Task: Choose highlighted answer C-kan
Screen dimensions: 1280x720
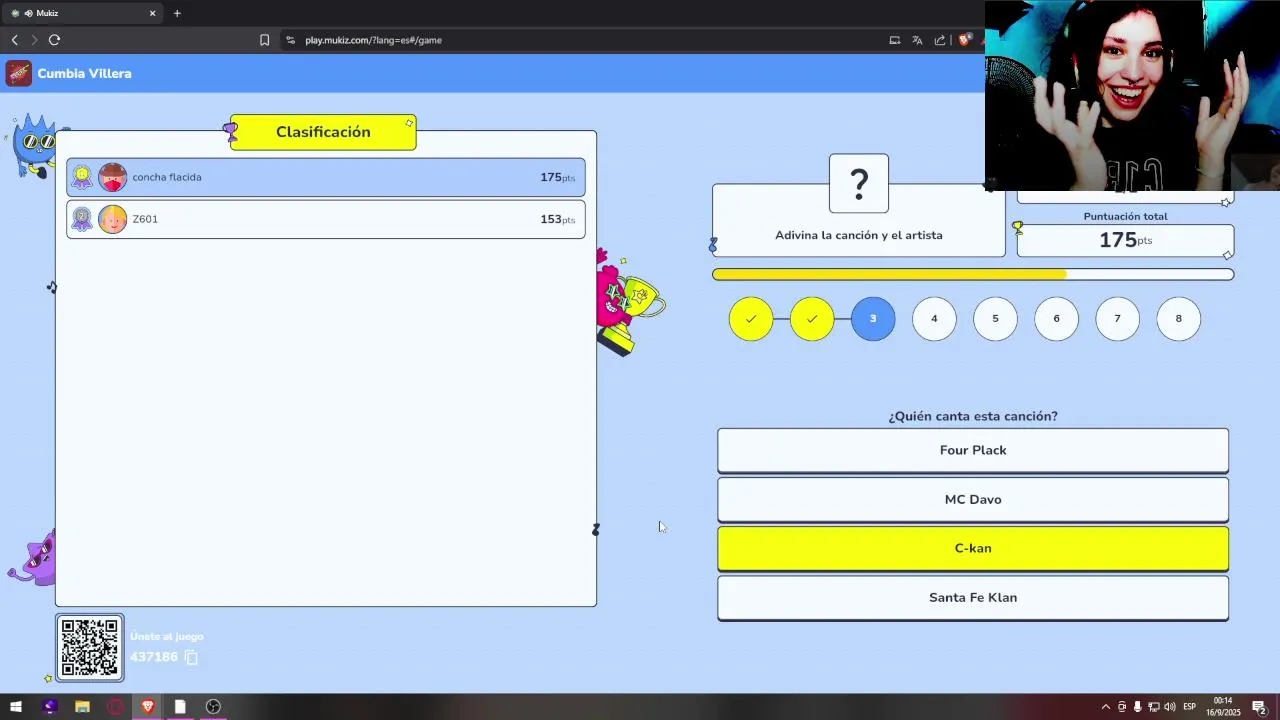Action: coord(973,548)
